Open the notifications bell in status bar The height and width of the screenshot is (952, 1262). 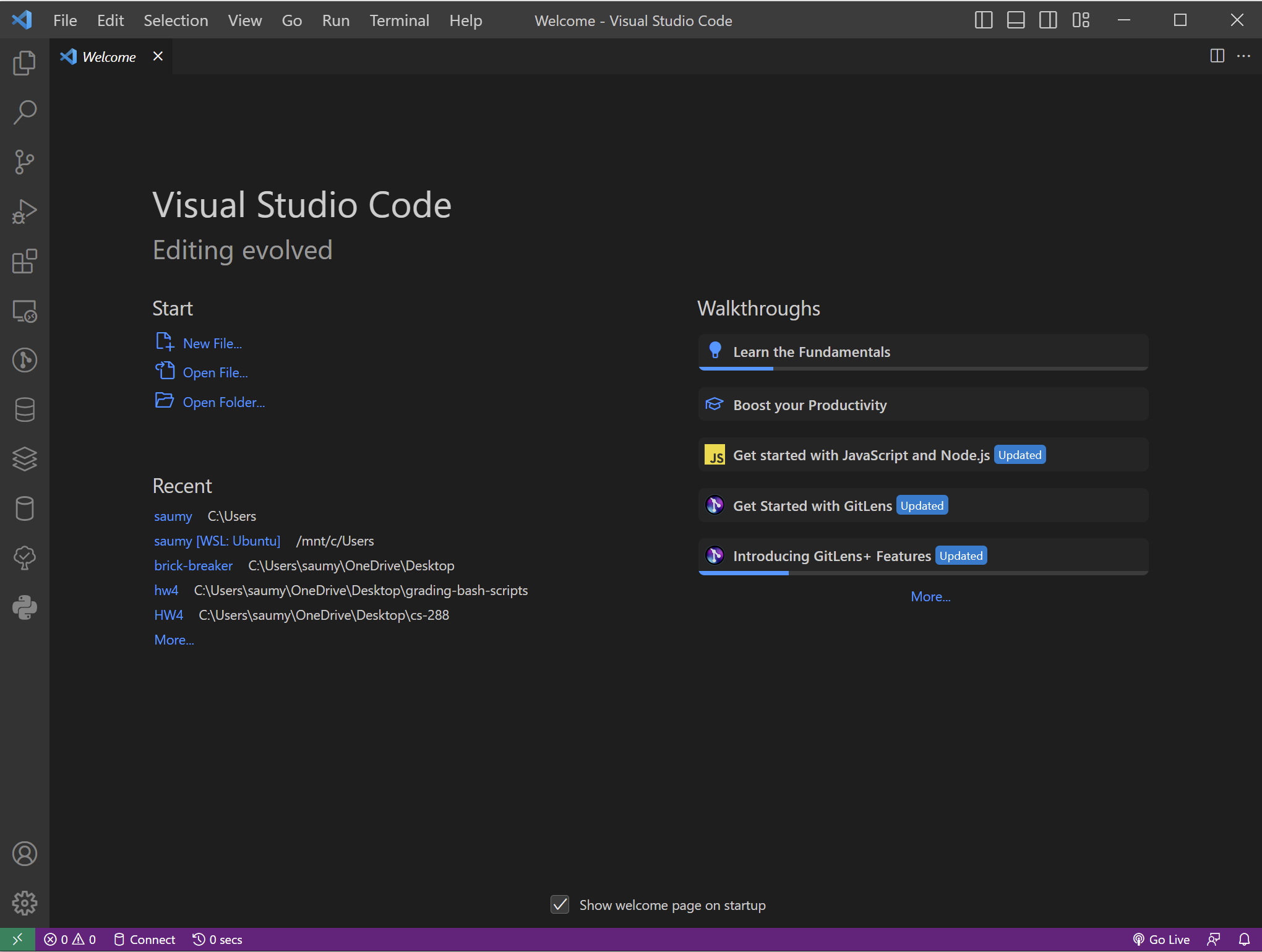[1244, 940]
